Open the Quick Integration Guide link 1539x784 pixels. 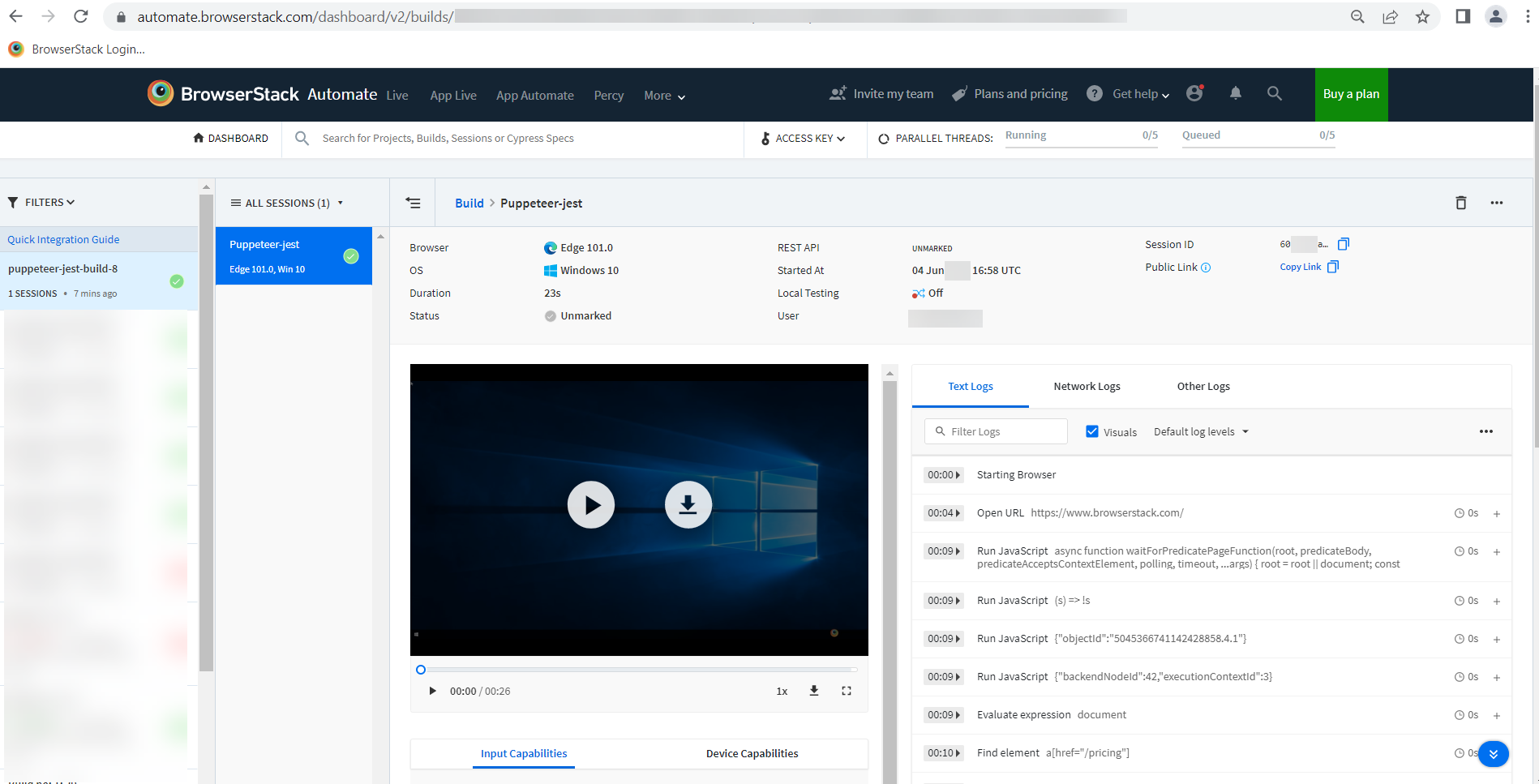click(x=63, y=239)
